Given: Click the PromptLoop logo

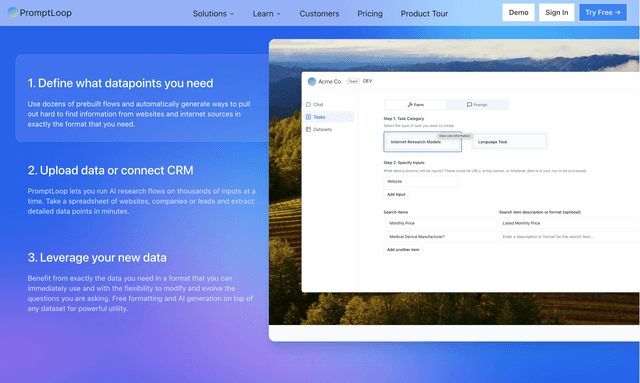Looking at the screenshot, I should pos(40,13).
